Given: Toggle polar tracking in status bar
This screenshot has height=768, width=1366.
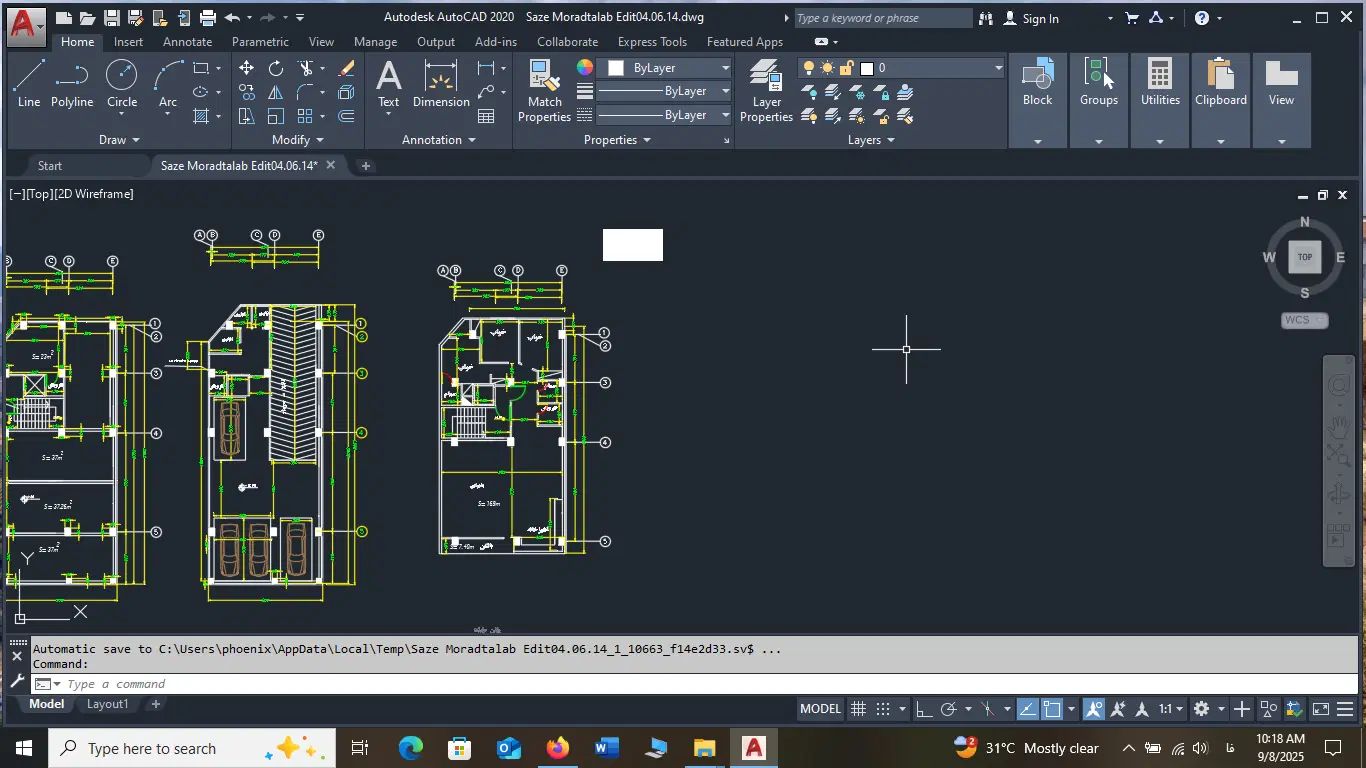Looking at the screenshot, I should click(949, 709).
